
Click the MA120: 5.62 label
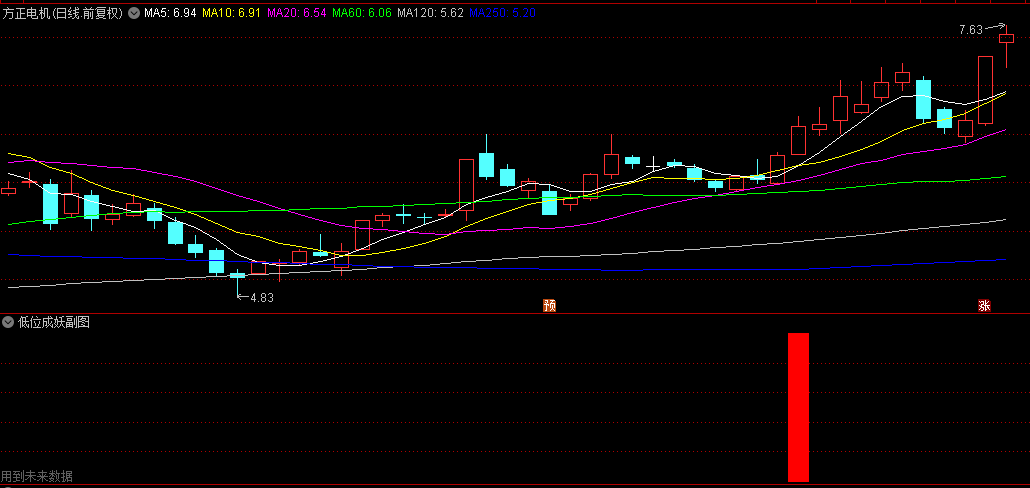pyautogui.click(x=432, y=12)
